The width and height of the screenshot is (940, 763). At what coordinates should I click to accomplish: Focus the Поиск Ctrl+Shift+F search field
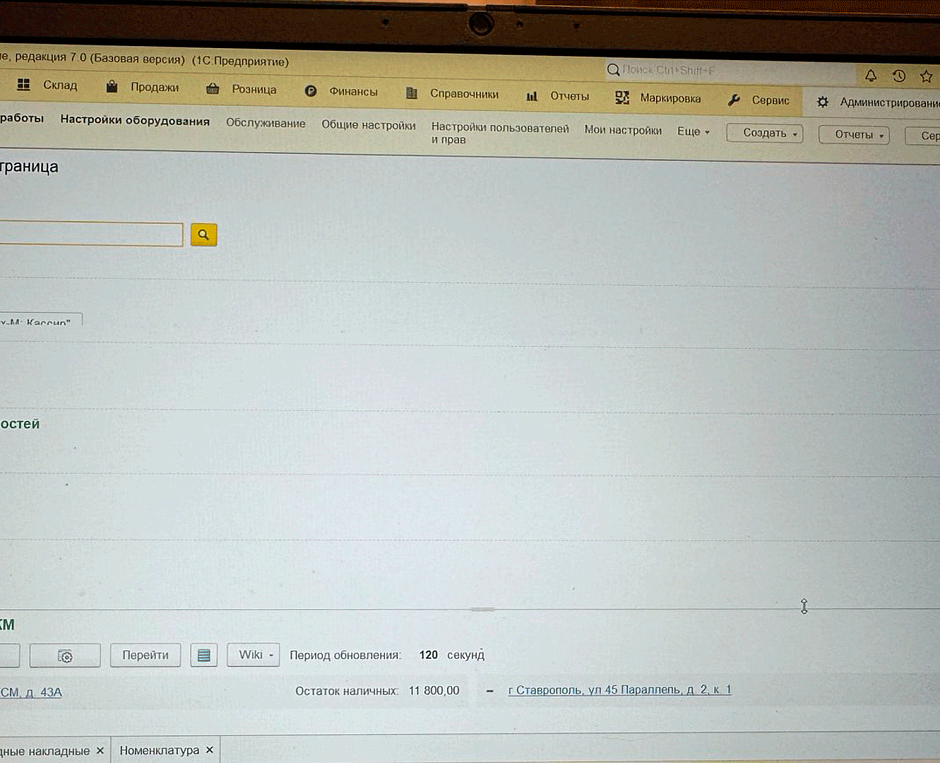click(x=731, y=71)
